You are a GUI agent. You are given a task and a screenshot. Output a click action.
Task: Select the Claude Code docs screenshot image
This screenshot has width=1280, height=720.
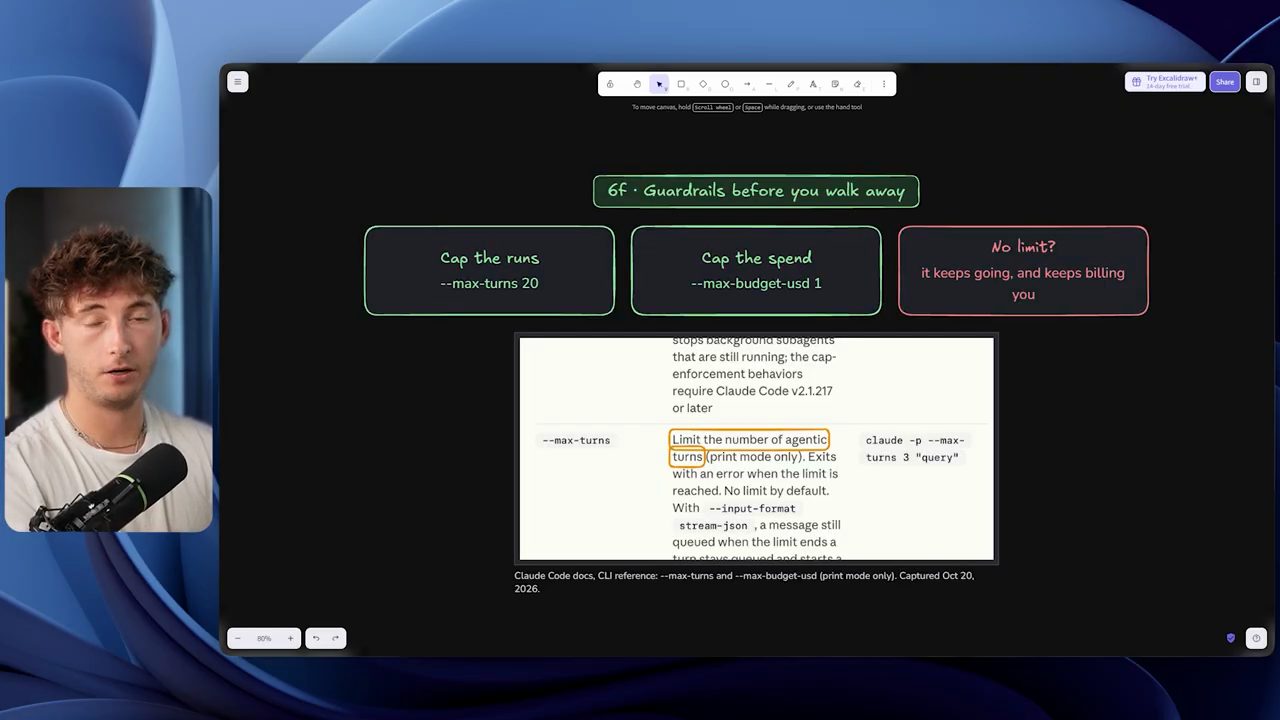pyautogui.click(x=756, y=449)
